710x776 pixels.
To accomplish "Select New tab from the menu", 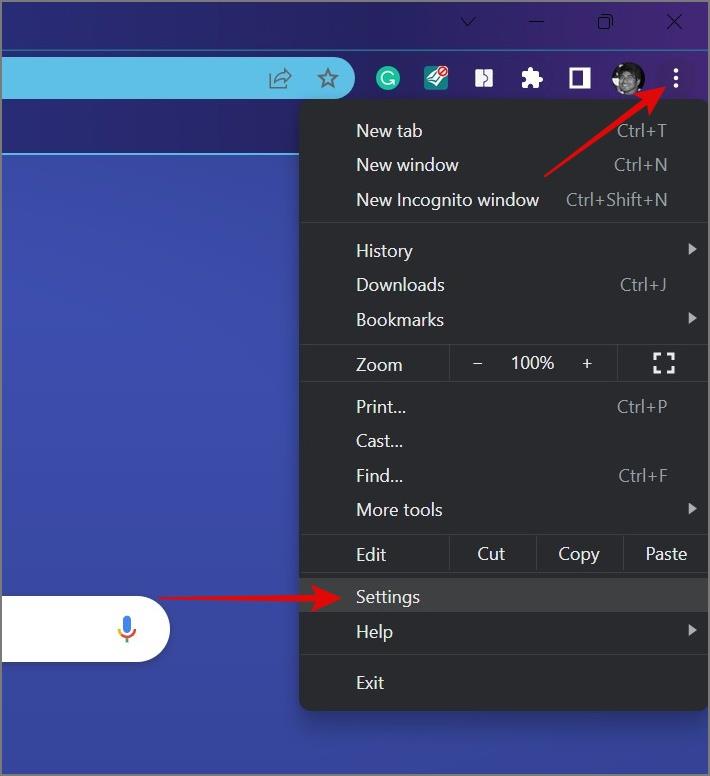I will pyautogui.click(x=504, y=131).
